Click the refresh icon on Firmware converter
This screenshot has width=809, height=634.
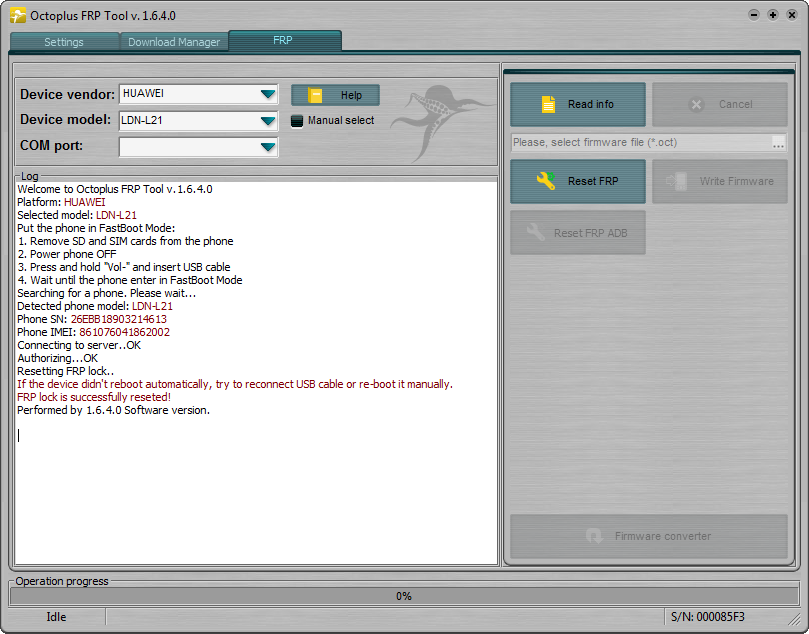click(594, 536)
